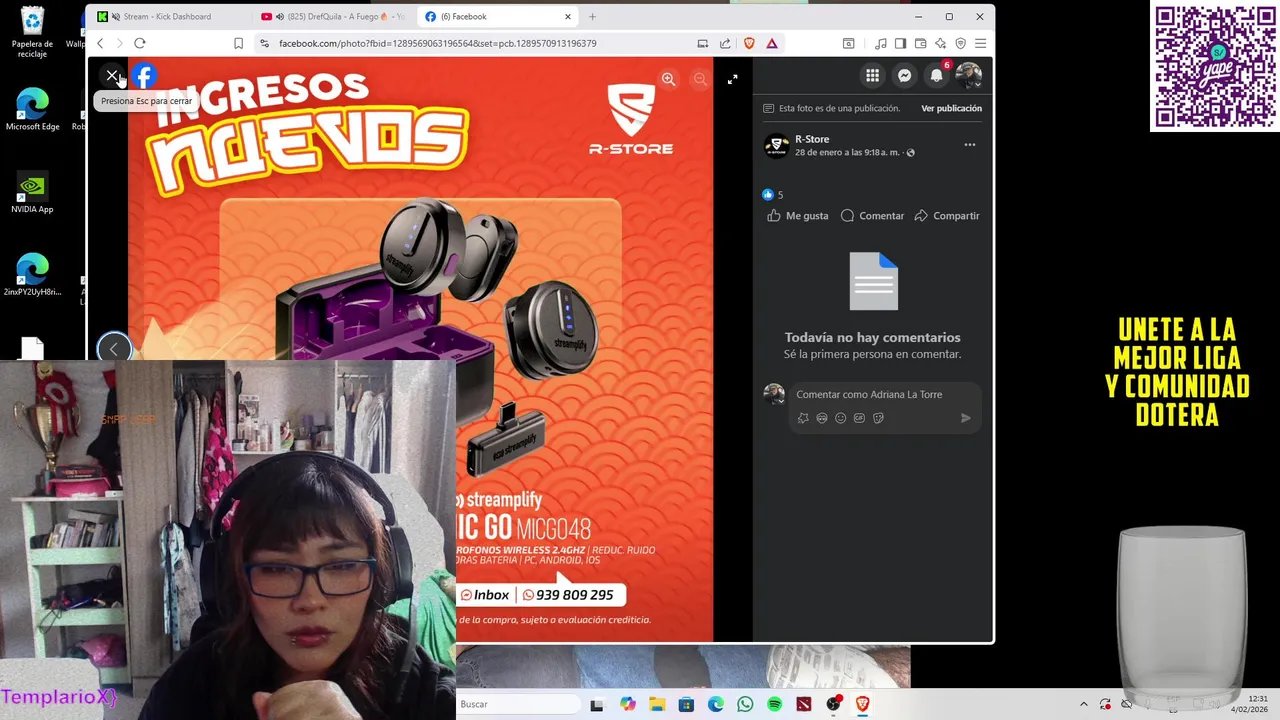Open Messenger chats
The image size is (1280, 720).
[x=904, y=75]
